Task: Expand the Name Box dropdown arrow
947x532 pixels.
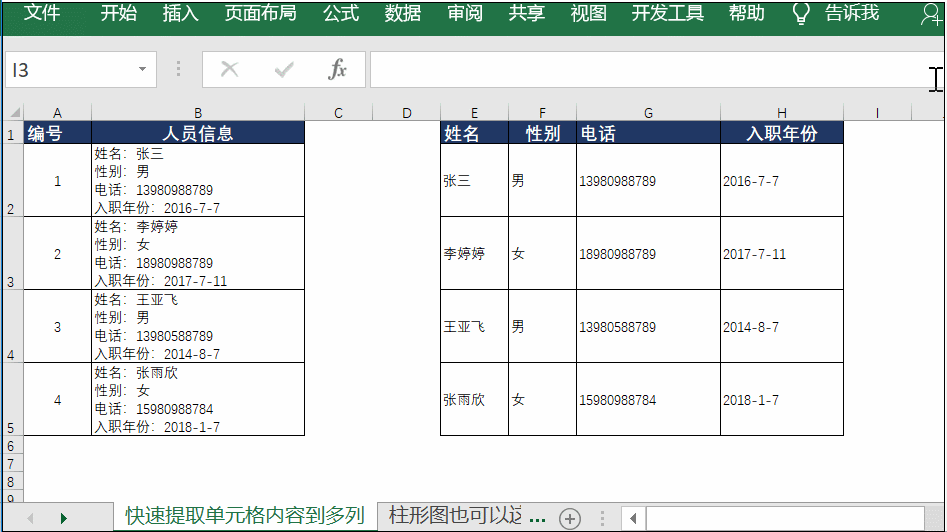Action: coord(143,69)
